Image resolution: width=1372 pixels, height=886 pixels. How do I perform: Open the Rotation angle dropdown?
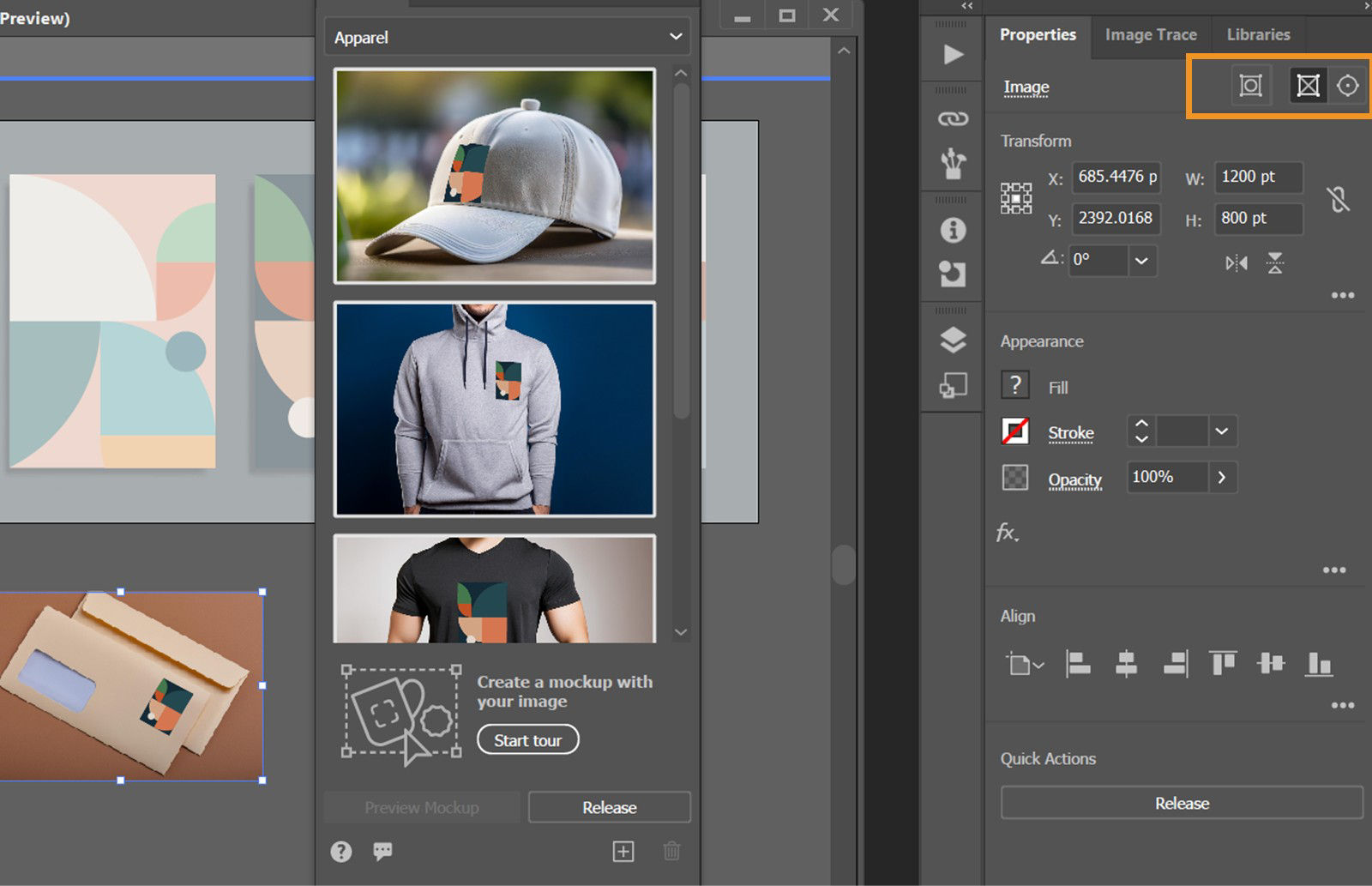click(x=1141, y=262)
